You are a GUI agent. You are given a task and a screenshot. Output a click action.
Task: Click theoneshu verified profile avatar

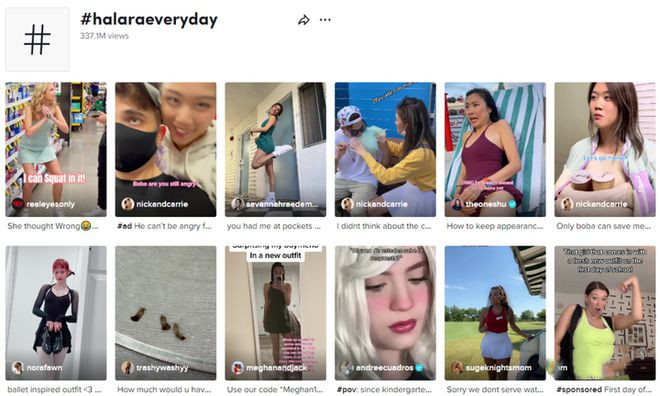click(x=457, y=204)
